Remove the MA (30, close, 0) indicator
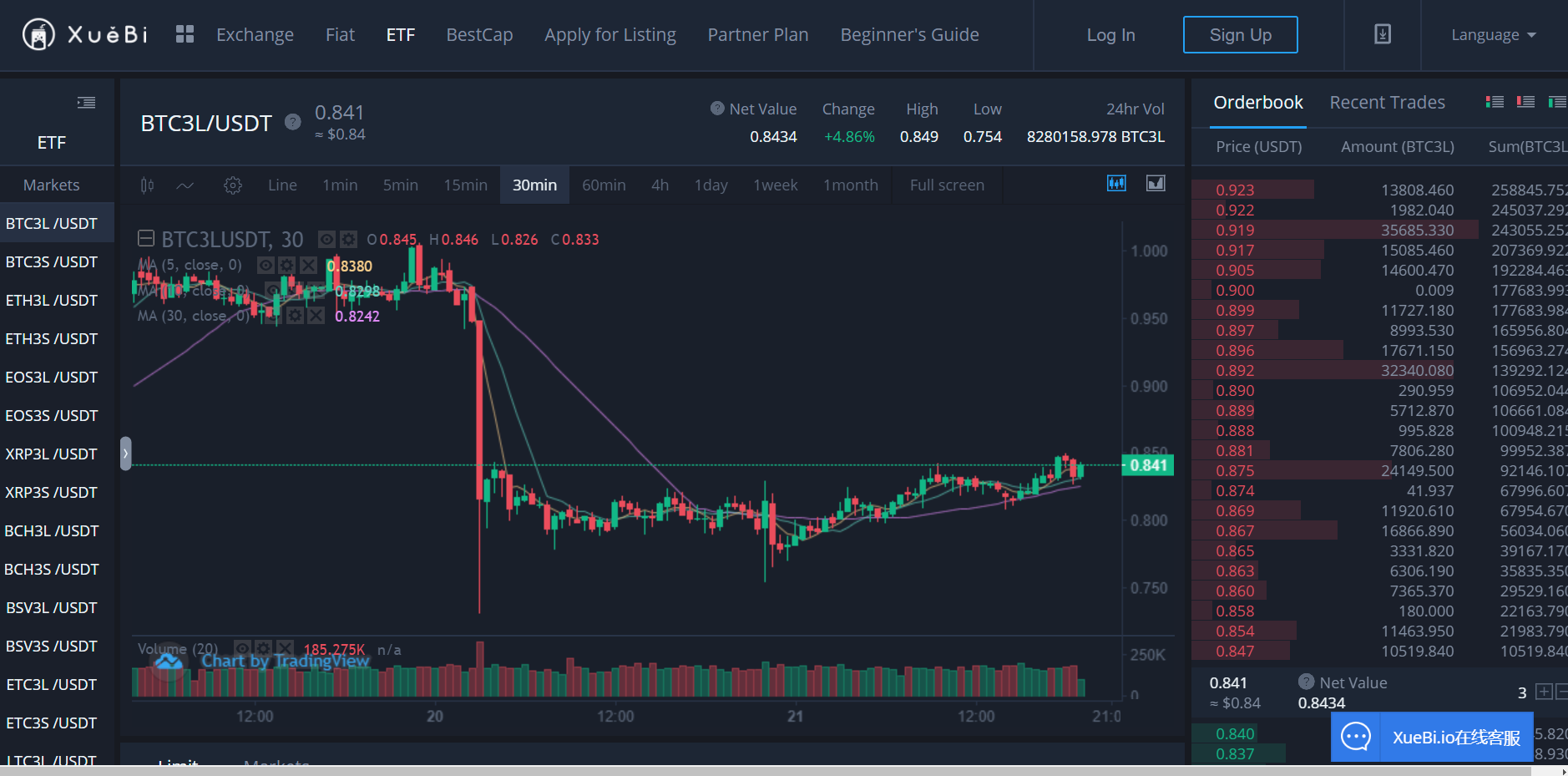 point(316,316)
